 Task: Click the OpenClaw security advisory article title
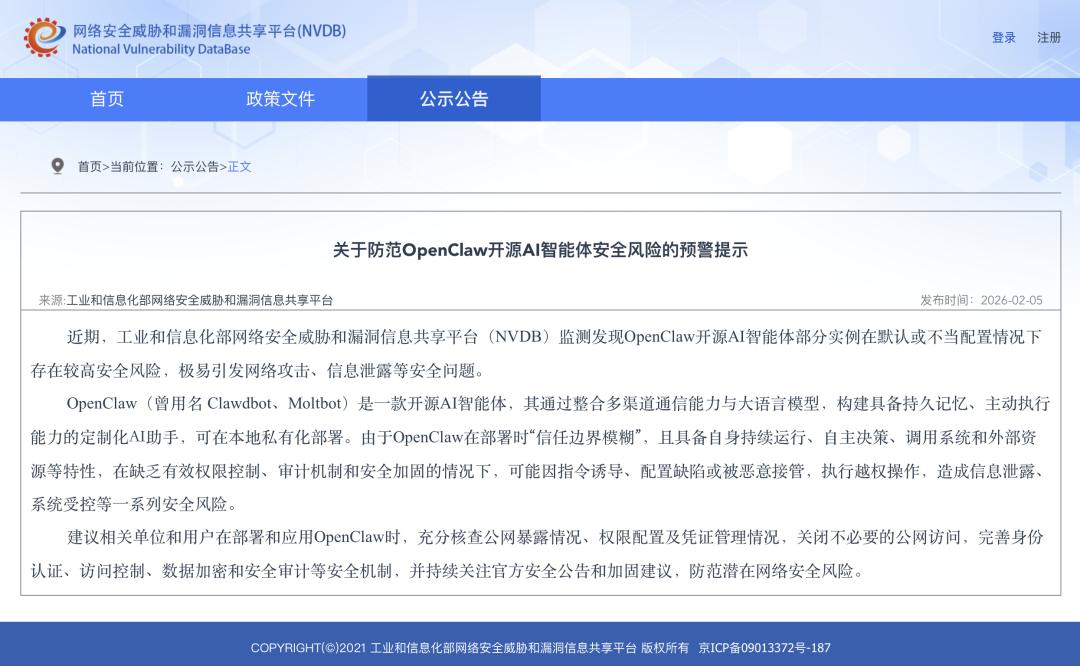(x=540, y=254)
